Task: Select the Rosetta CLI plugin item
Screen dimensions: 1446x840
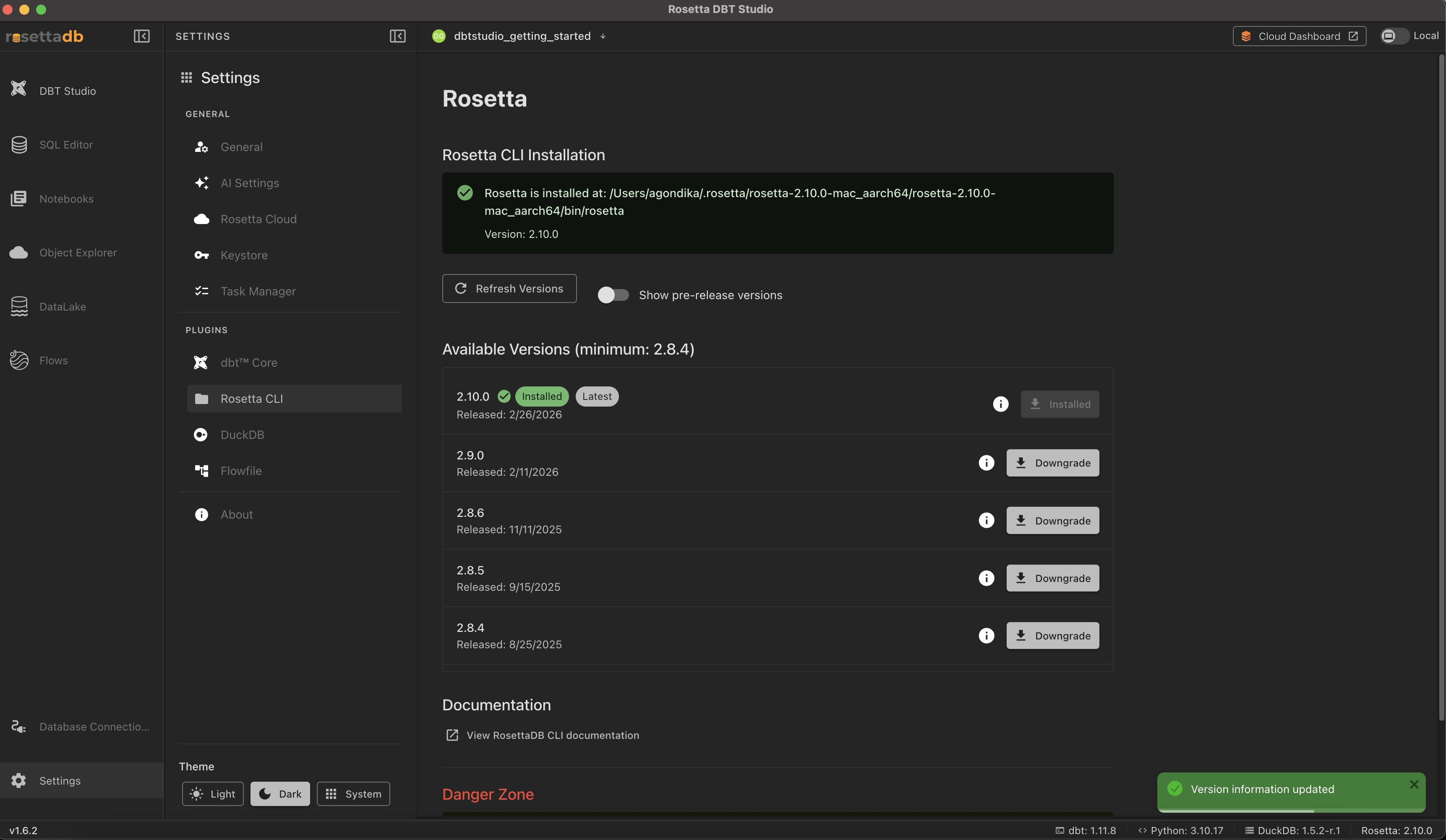Action: (295, 399)
